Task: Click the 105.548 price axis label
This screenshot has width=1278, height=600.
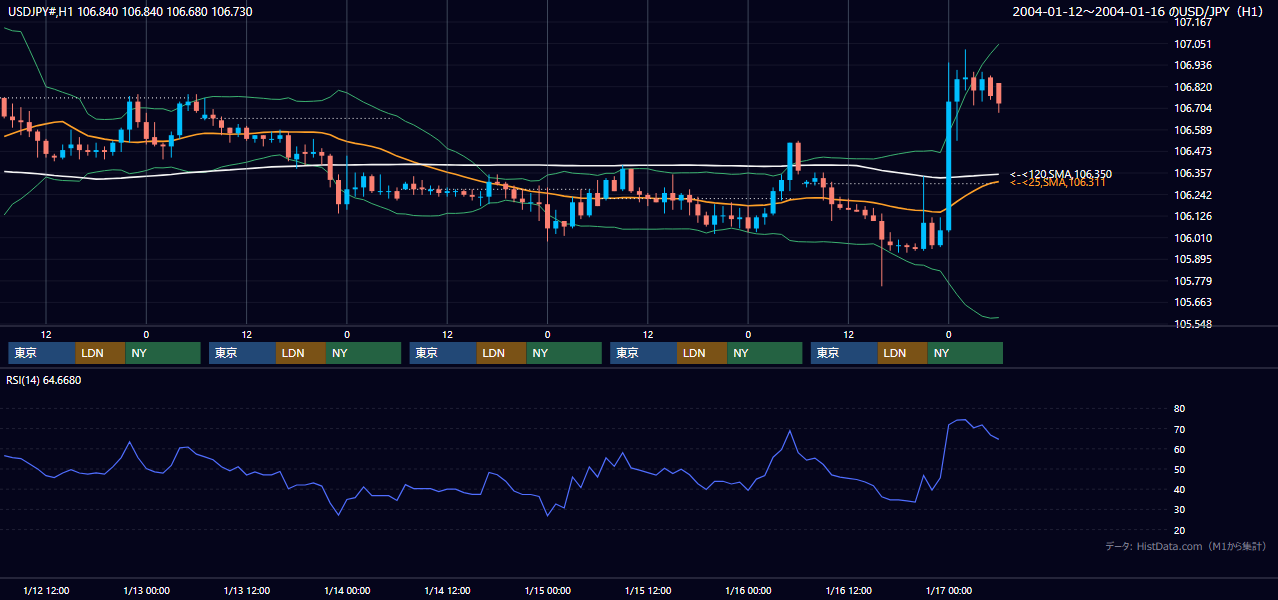Action: coord(1193,324)
